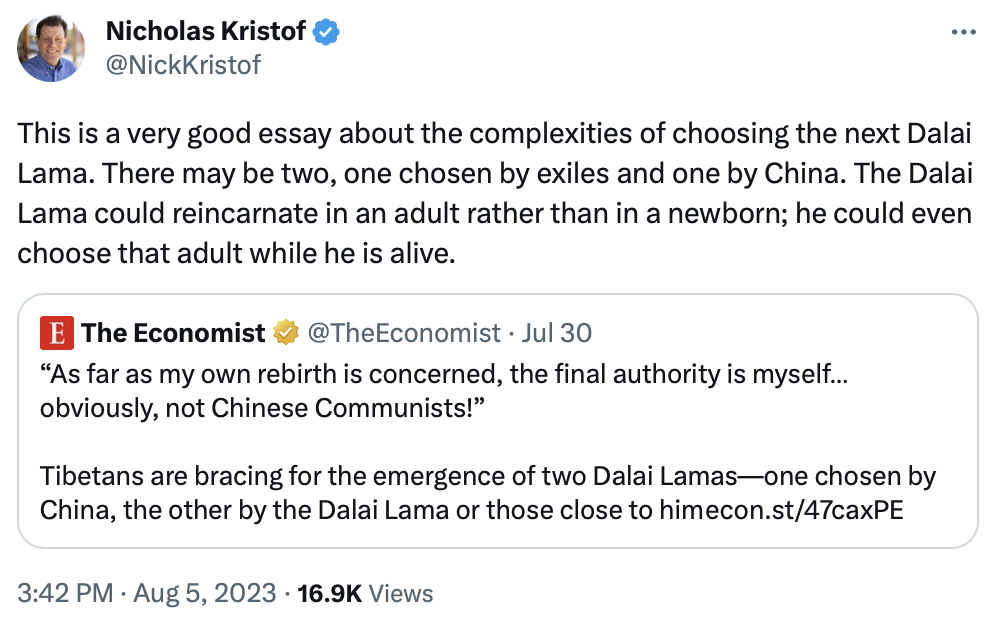The image size is (998, 620).
Task: Click the Jul 30 quoted tweet date
Action: pos(556,332)
